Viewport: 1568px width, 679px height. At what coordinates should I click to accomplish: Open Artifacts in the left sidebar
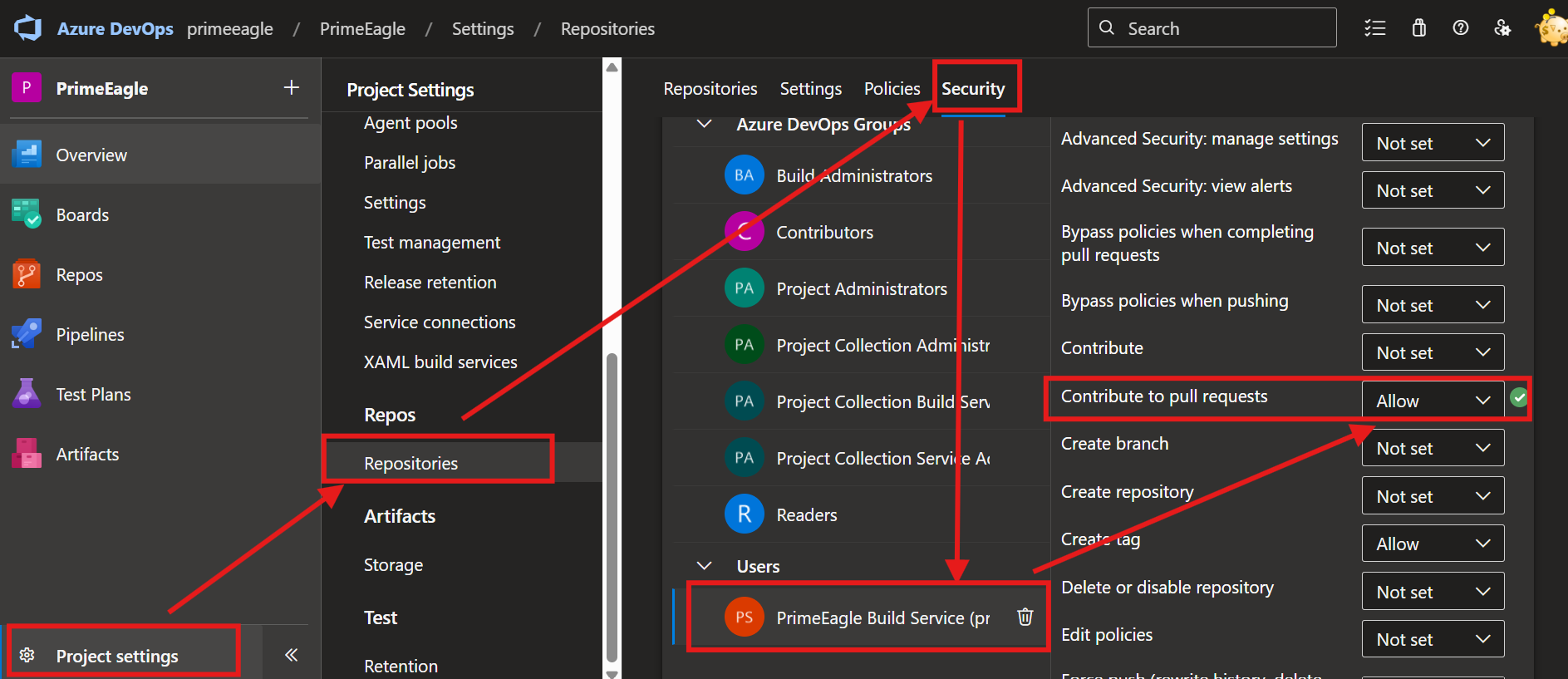coord(160,454)
